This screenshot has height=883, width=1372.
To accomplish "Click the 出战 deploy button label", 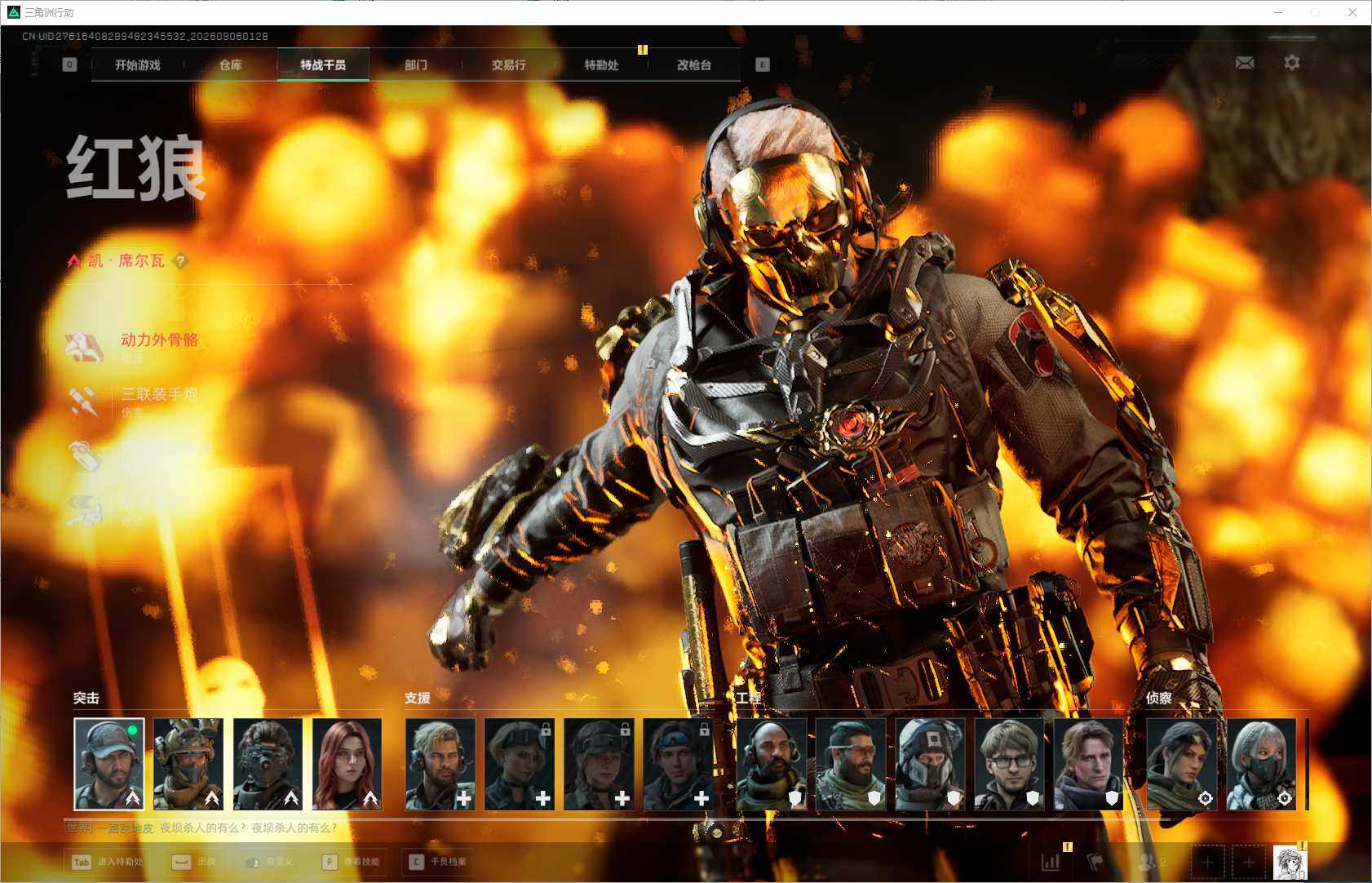I will pyautogui.click(x=206, y=863).
